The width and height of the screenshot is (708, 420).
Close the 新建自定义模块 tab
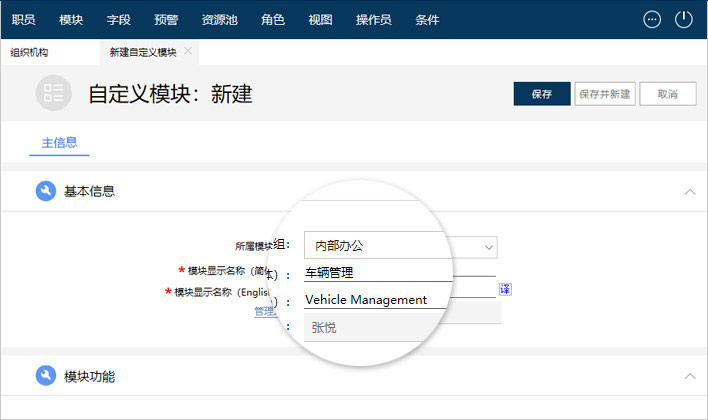(188, 51)
